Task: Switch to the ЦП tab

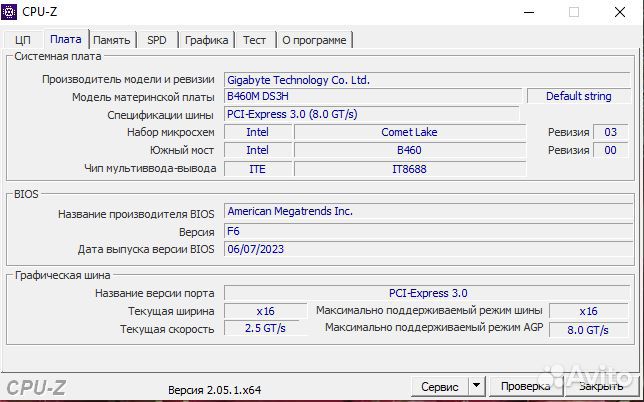Action: pyautogui.click(x=23, y=40)
